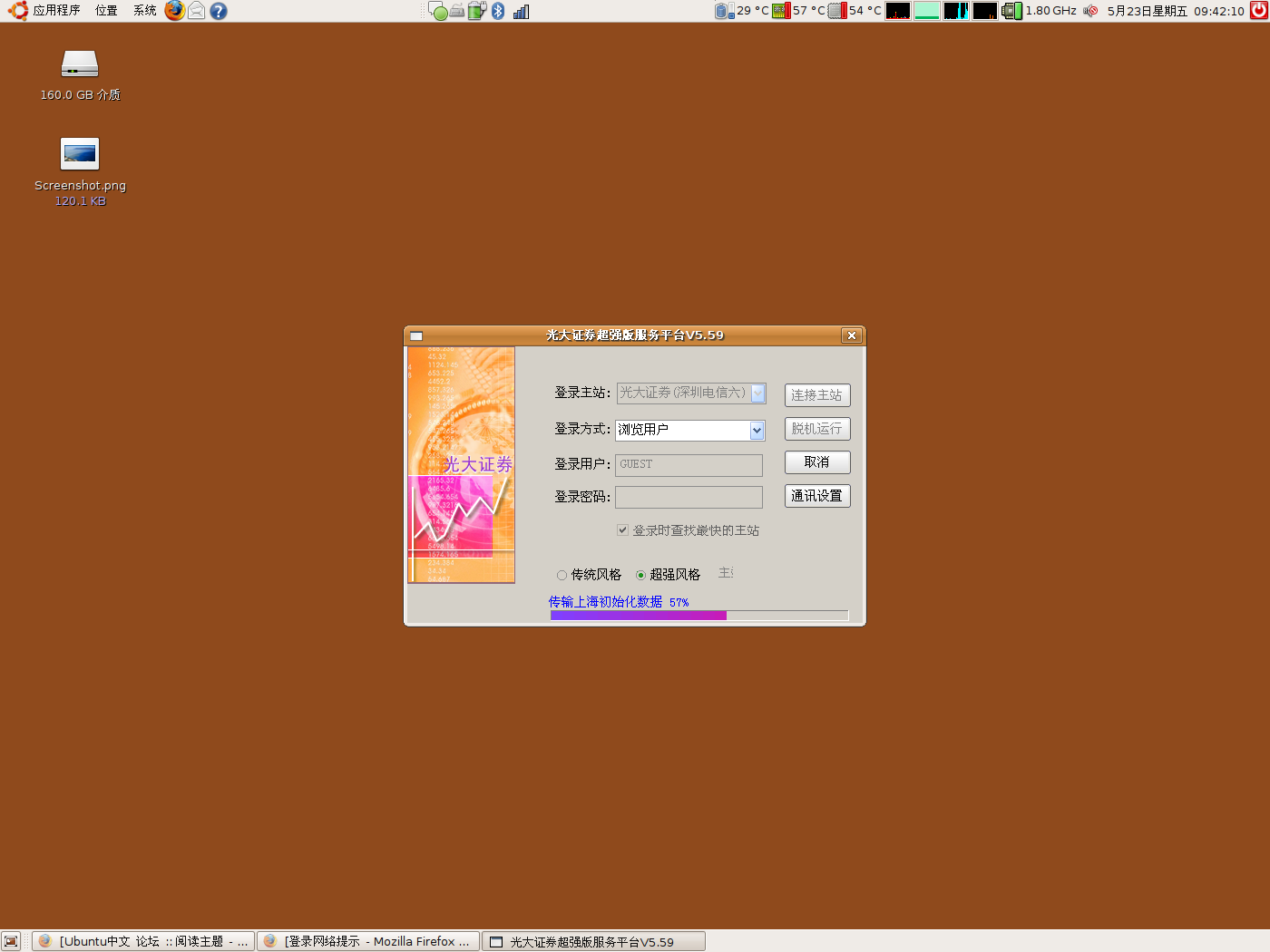Click the 1.80 GHz CPU frequency applet

point(1040,11)
